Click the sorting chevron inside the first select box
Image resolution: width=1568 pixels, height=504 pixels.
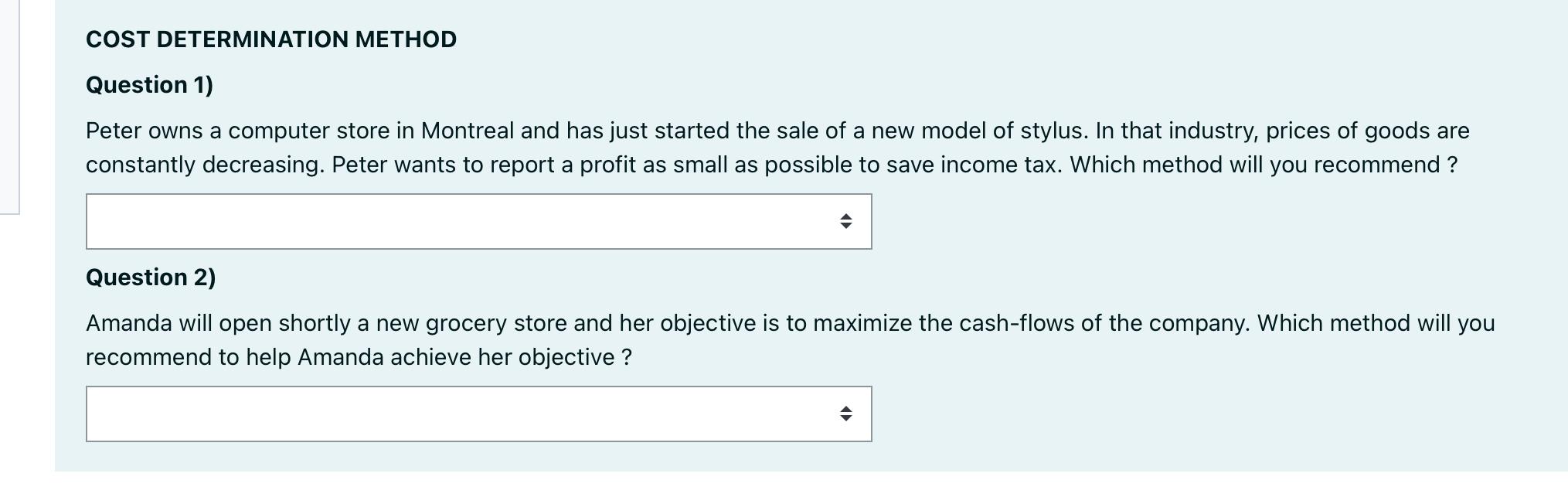tap(845, 221)
